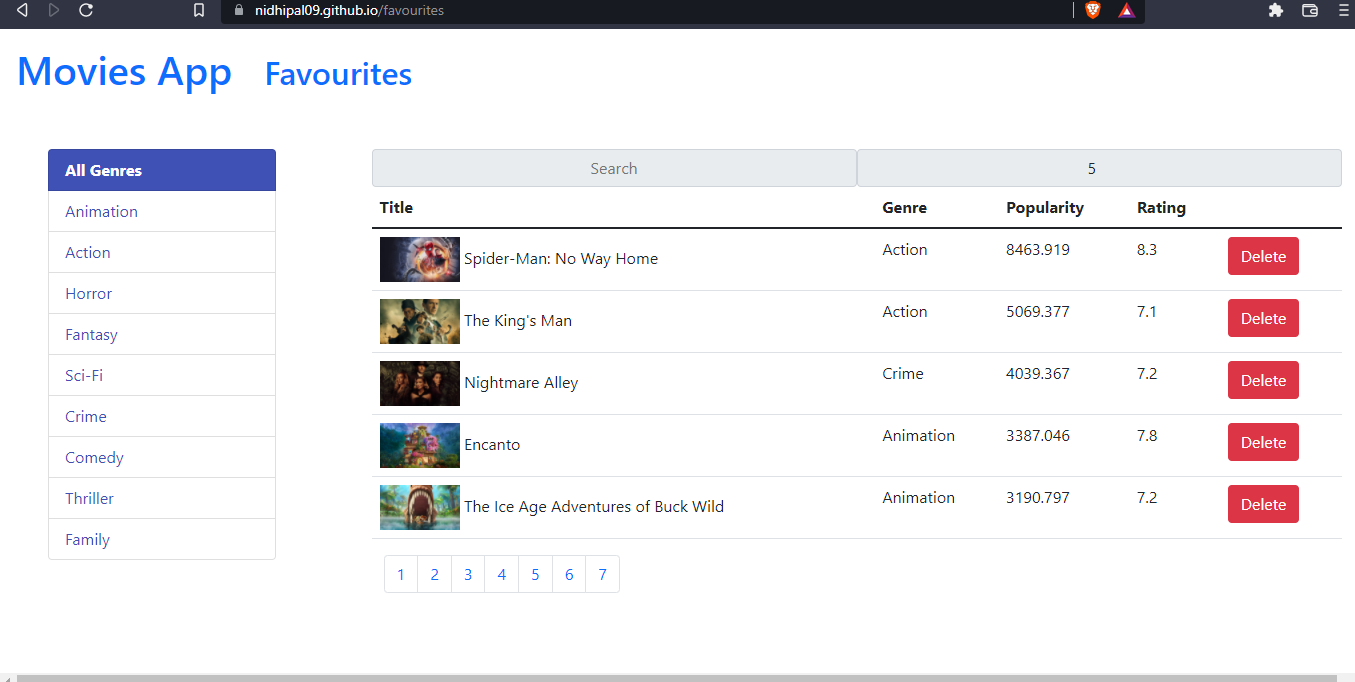Go to Movies App home link
Image resolution: width=1355 pixels, height=682 pixels.
tap(124, 72)
